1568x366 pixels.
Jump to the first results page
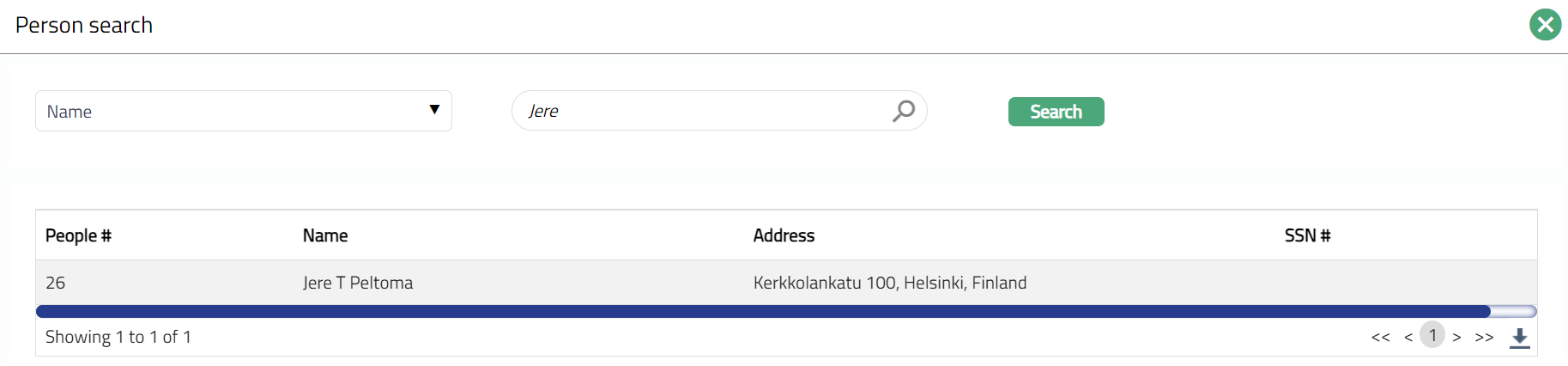[1380, 337]
